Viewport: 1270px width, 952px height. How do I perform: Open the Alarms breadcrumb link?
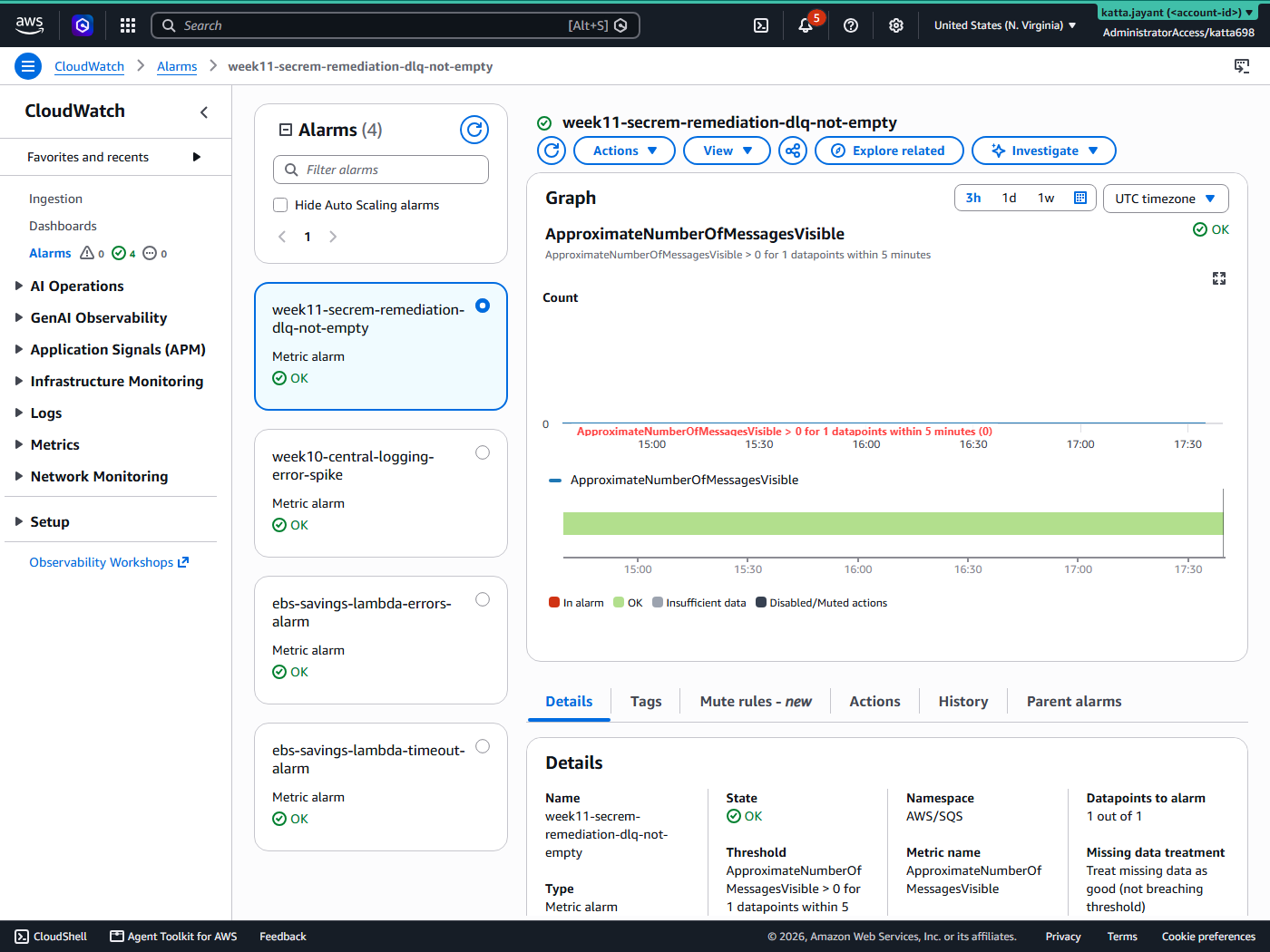177,66
